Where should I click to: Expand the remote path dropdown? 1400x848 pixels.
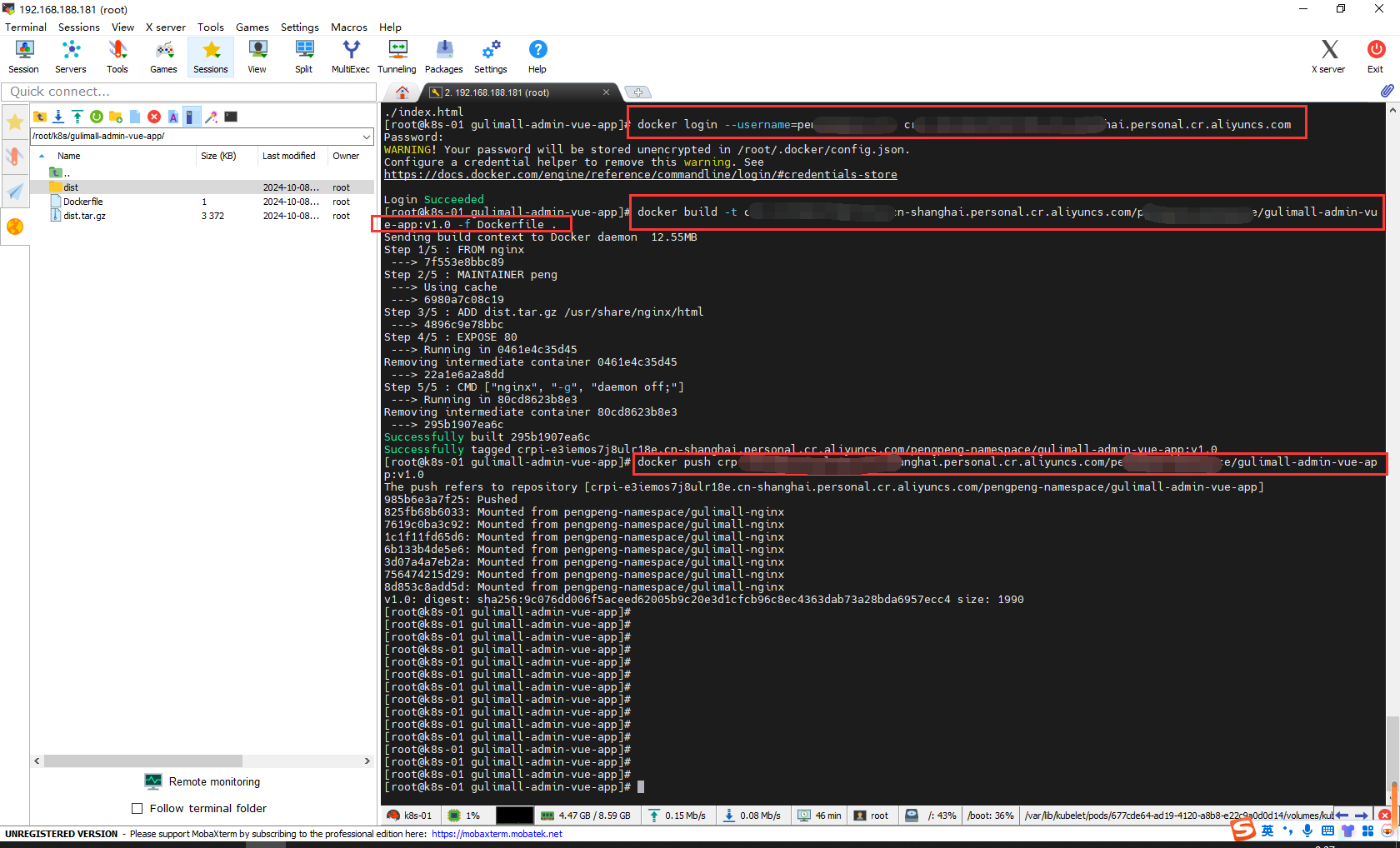pyautogui.click(x=367, y=136)
